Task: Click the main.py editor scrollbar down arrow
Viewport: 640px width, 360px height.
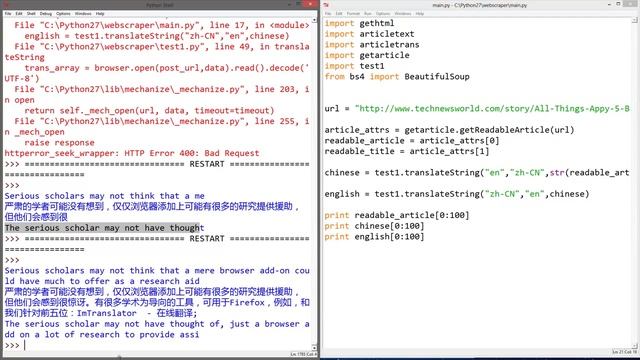Action: pos(635,346)
